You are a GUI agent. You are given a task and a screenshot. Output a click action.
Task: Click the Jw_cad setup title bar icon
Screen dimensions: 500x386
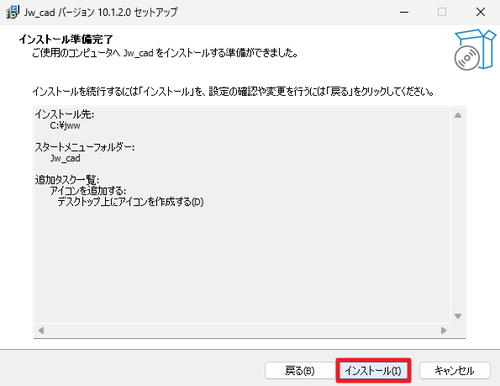13,12
